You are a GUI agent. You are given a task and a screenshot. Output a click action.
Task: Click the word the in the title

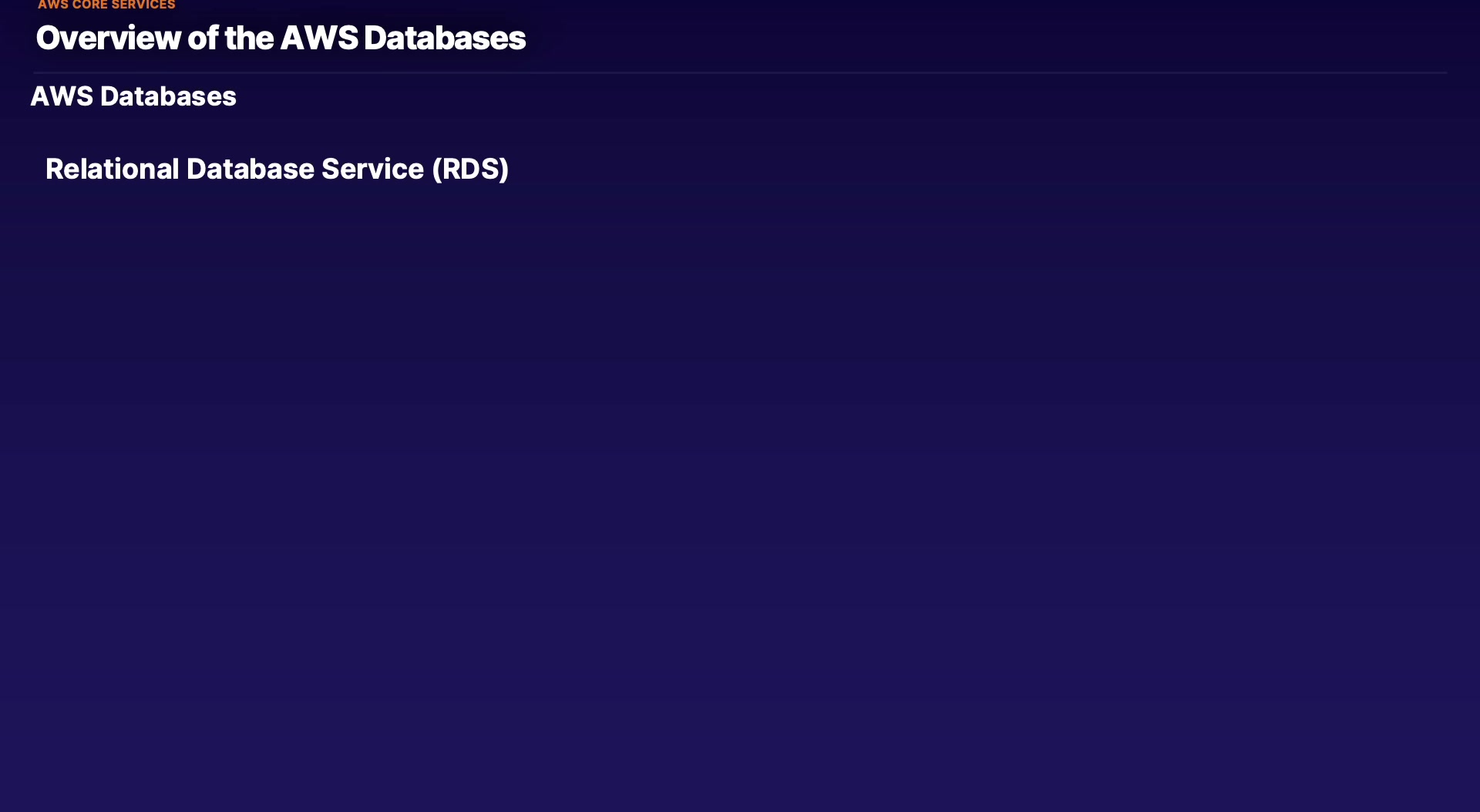pyautogui.click(x=249, y=38)
